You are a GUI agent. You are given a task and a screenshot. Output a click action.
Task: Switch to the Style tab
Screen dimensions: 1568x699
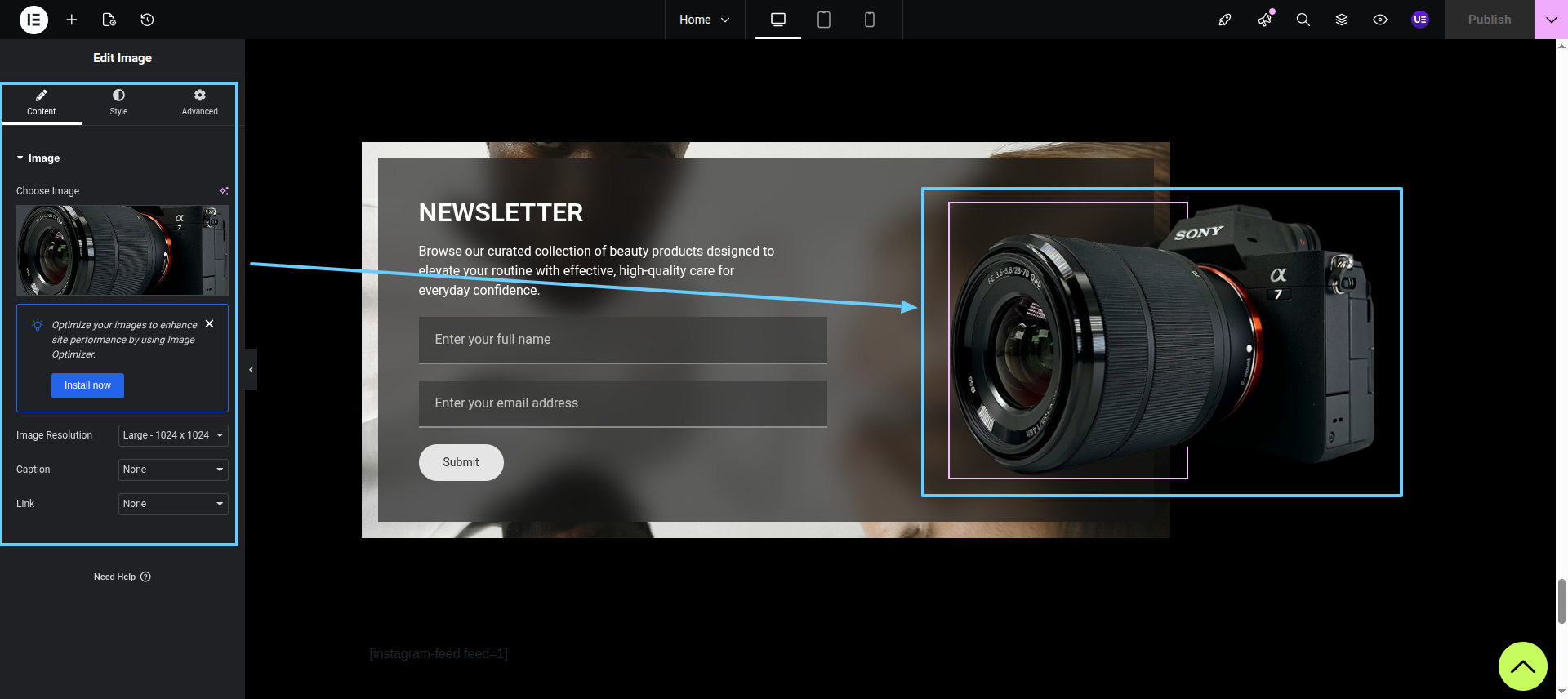118,102
